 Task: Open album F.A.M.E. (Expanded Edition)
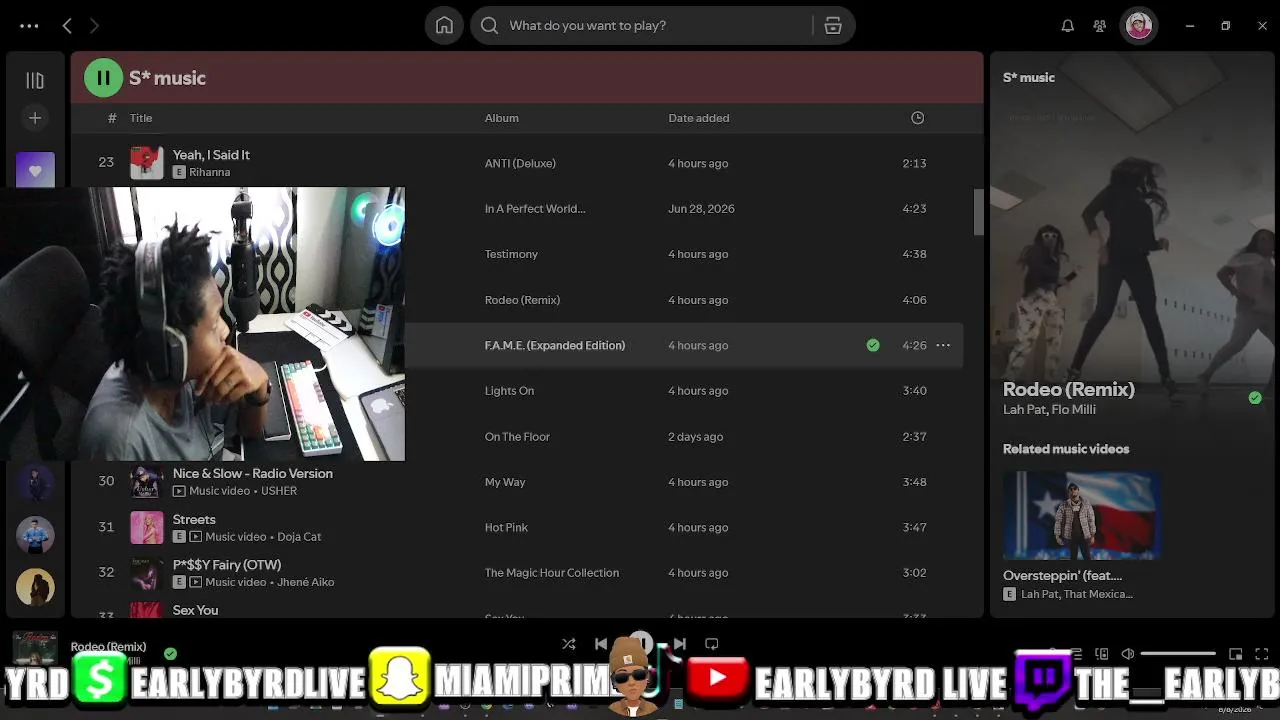pyautogui.click(x=555, y=345)
